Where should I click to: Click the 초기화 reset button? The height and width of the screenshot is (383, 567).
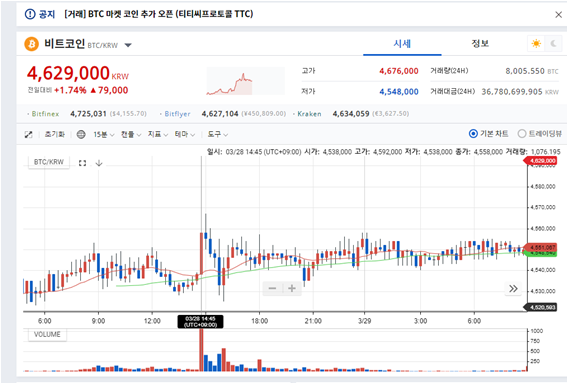(x=55, y=134)
